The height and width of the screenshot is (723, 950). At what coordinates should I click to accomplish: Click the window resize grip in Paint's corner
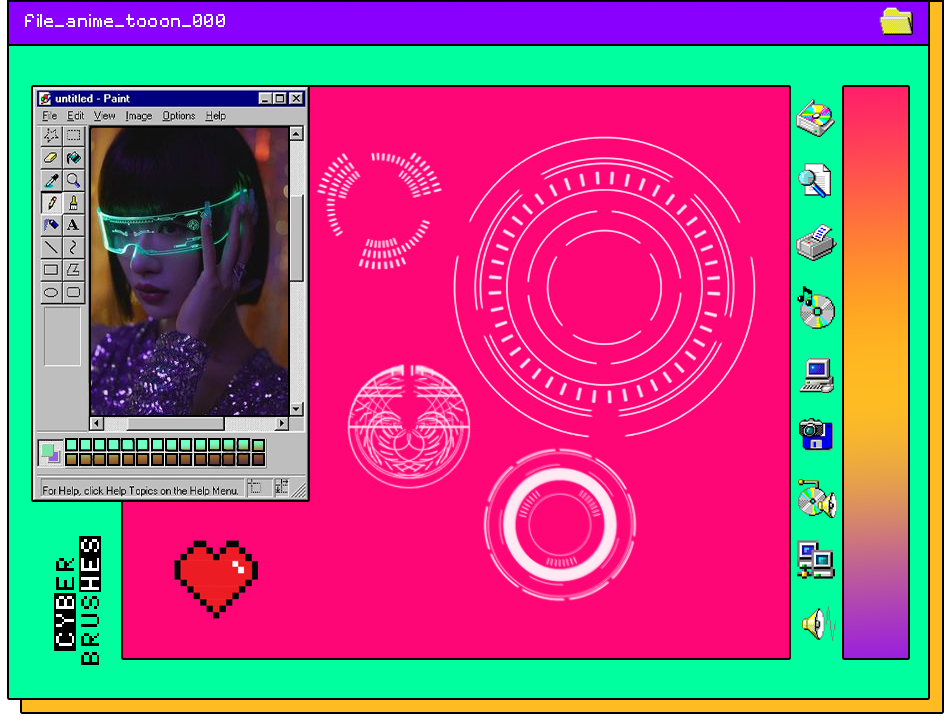click(x=300, y=490)
